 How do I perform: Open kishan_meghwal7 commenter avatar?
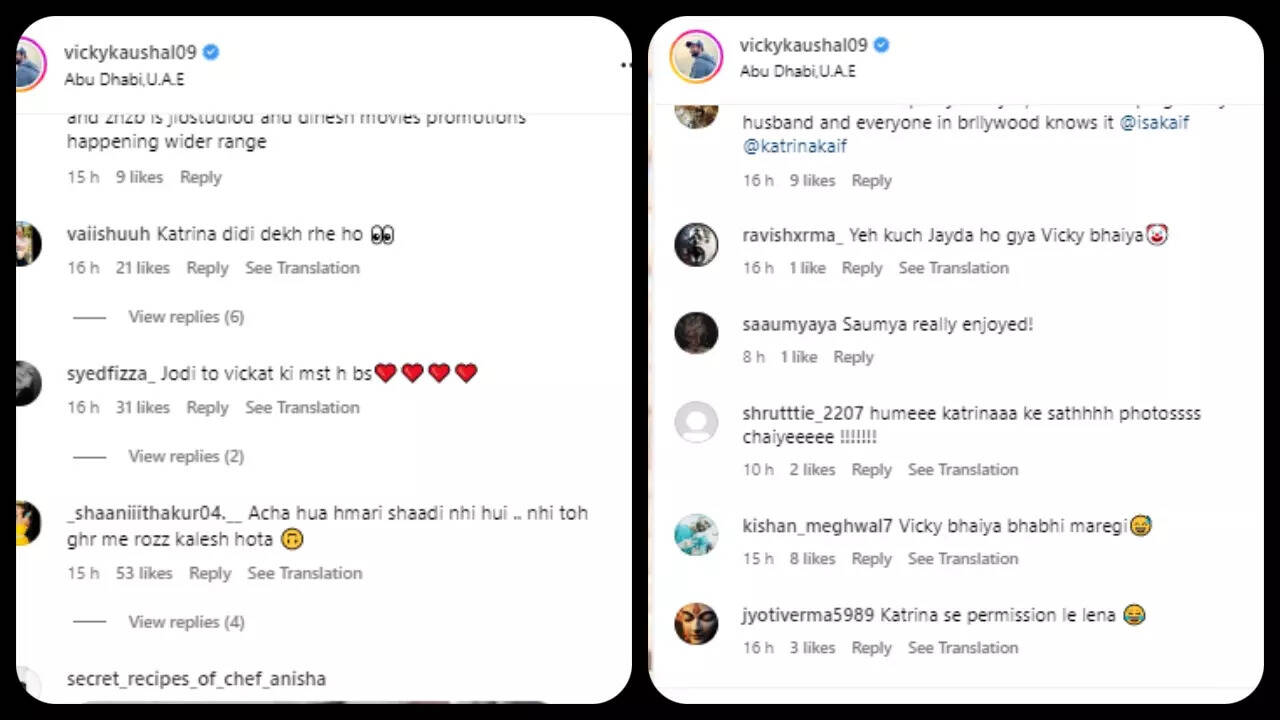(696, 535)
